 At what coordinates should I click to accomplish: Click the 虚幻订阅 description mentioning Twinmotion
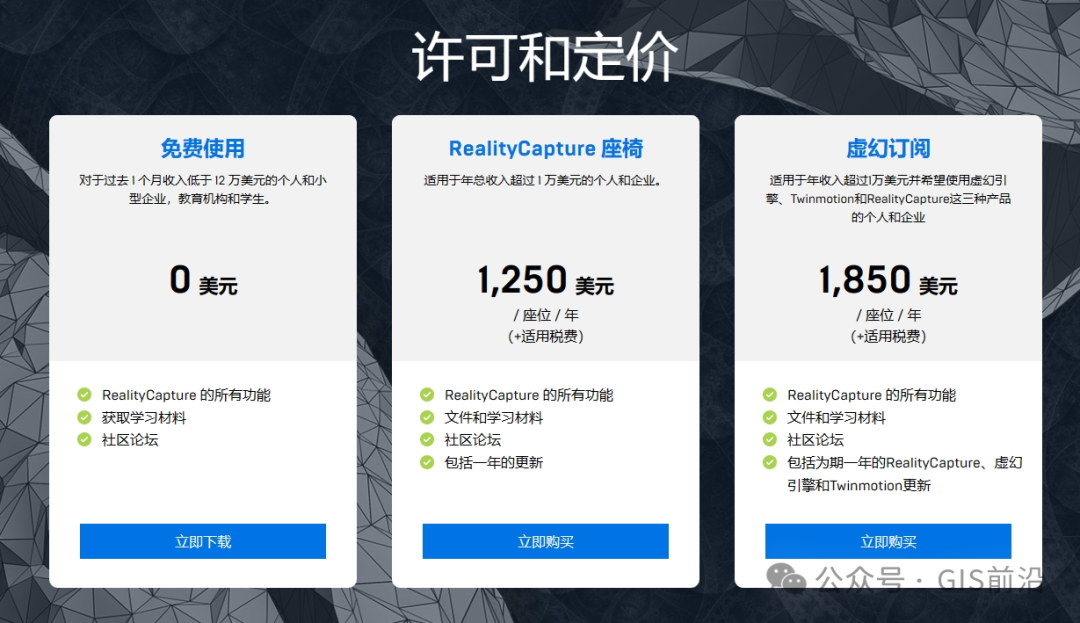888,198
